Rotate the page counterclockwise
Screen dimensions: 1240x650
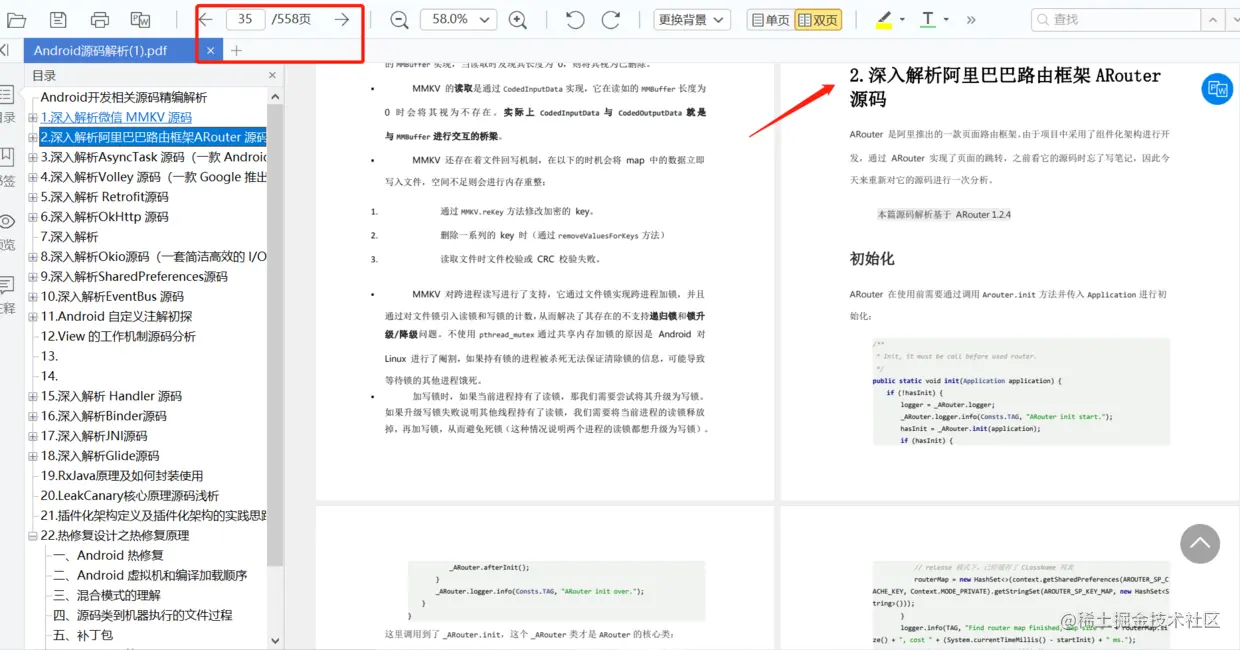[x=575, y=19]
